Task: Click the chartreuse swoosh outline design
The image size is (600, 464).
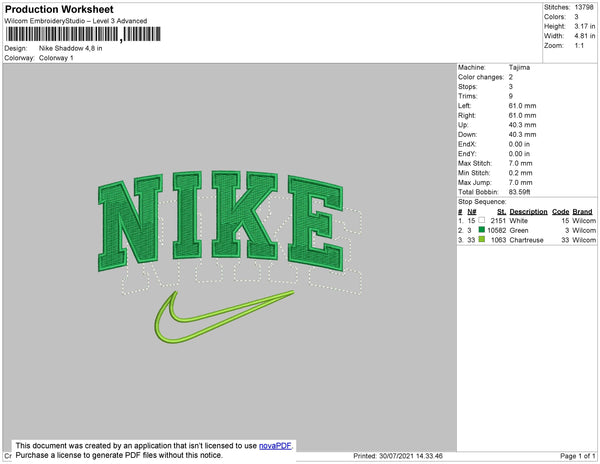Action: [x=224, y=317]
